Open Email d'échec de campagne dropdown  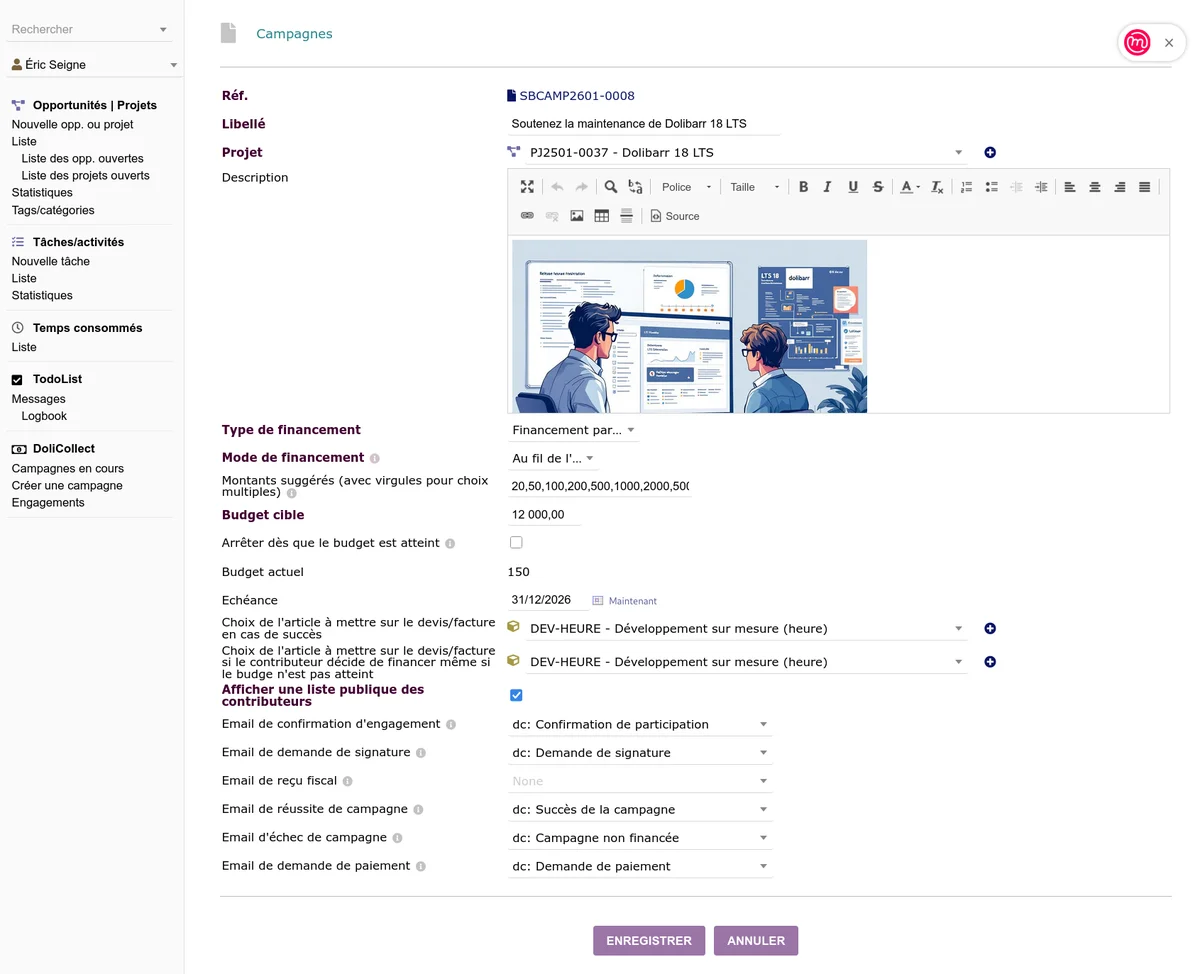[640, 838]
